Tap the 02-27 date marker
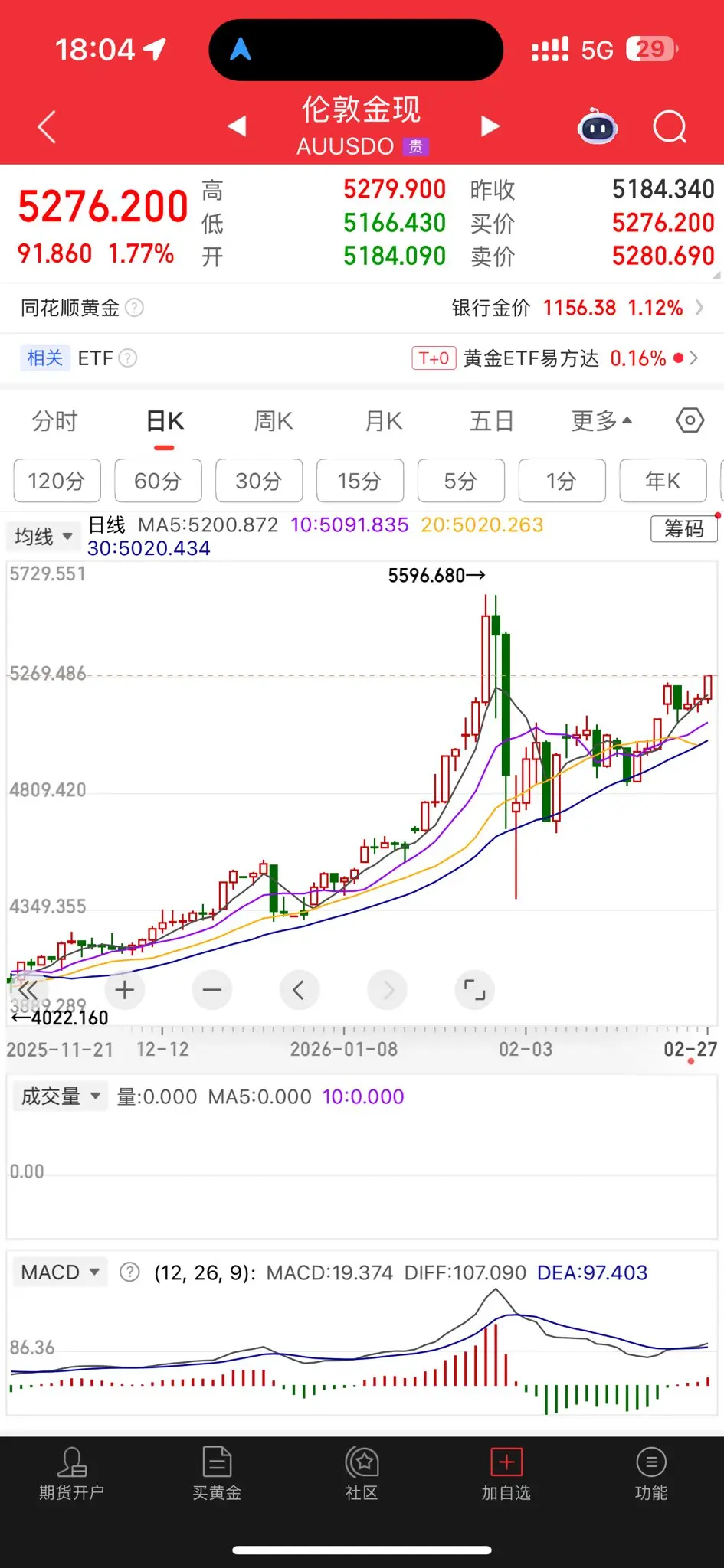 pos(690,1049)
